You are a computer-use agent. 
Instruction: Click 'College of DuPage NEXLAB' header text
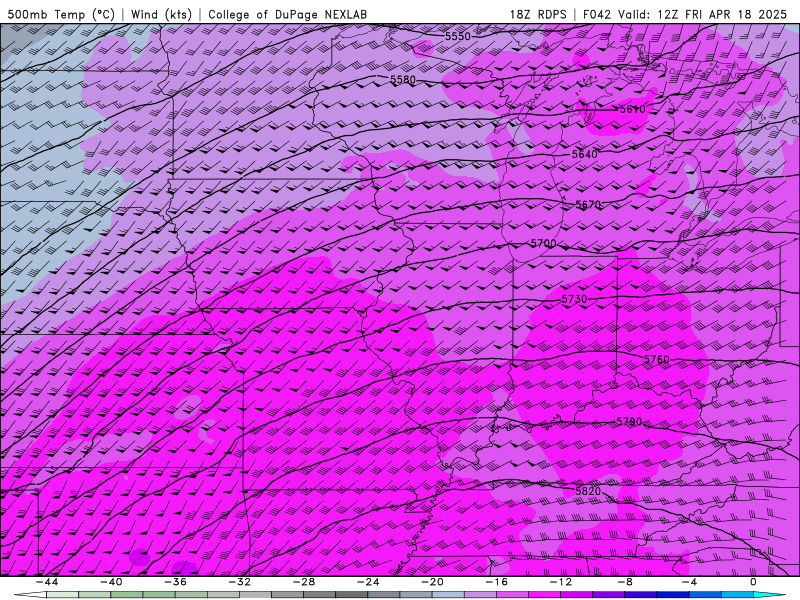pos(287,14)
